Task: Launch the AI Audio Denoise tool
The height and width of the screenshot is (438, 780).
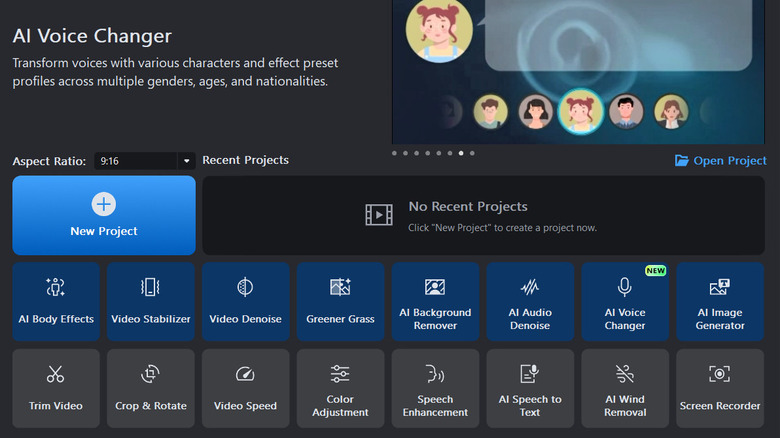Action: (530, 300)
